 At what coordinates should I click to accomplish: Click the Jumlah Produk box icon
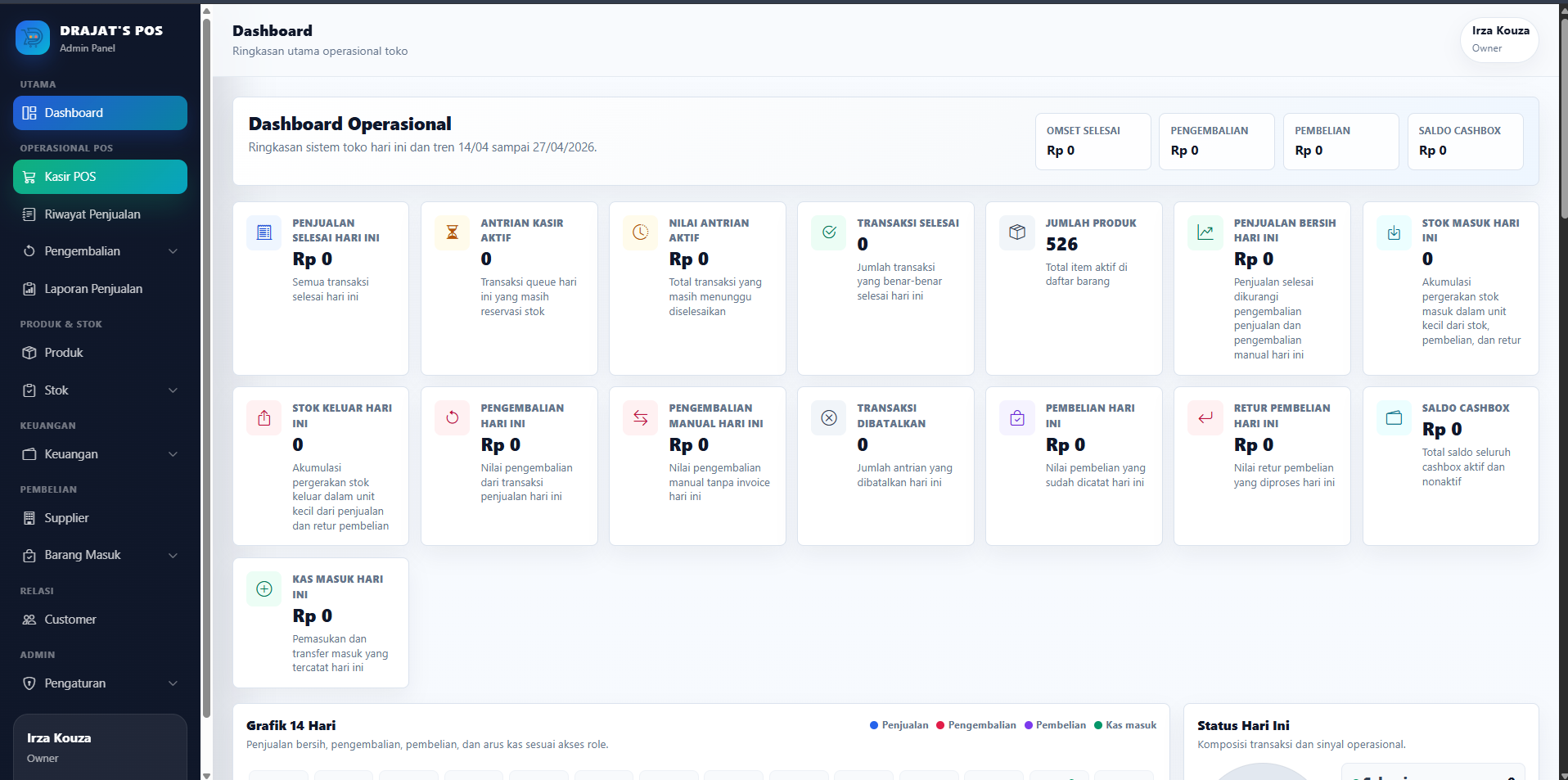[1017, 232]
